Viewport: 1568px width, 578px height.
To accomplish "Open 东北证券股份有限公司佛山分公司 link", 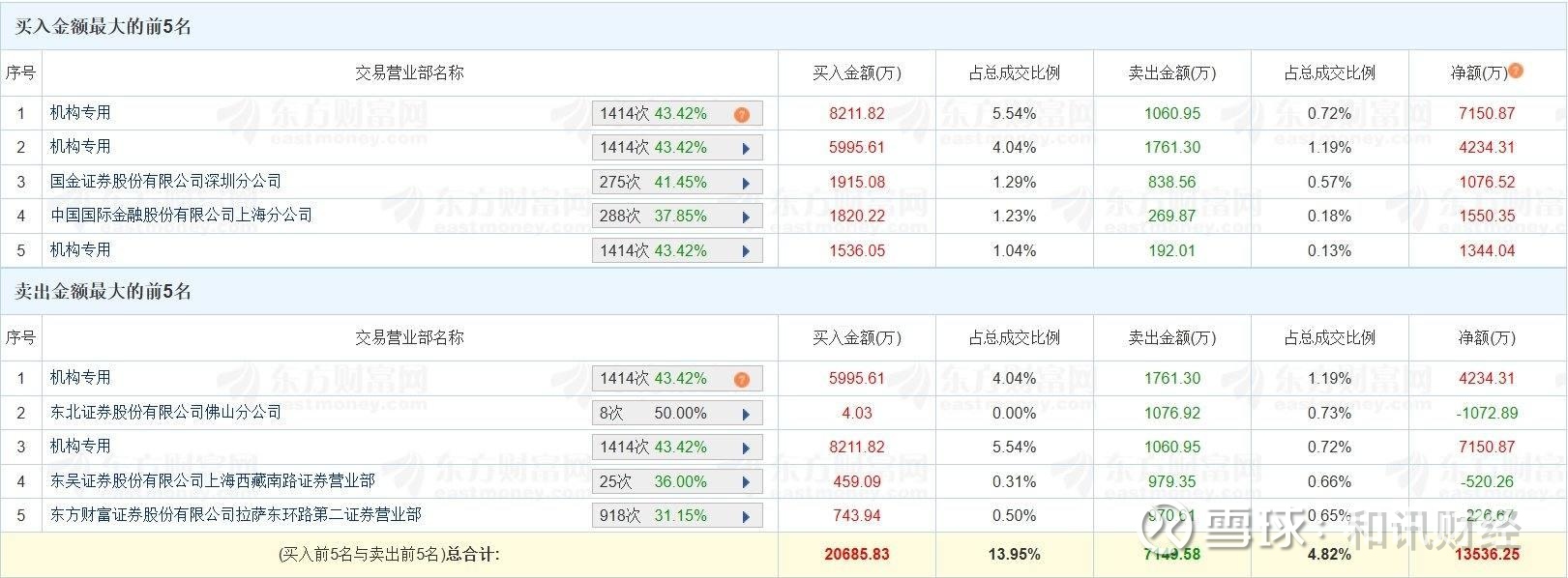I will click(165, 412).
